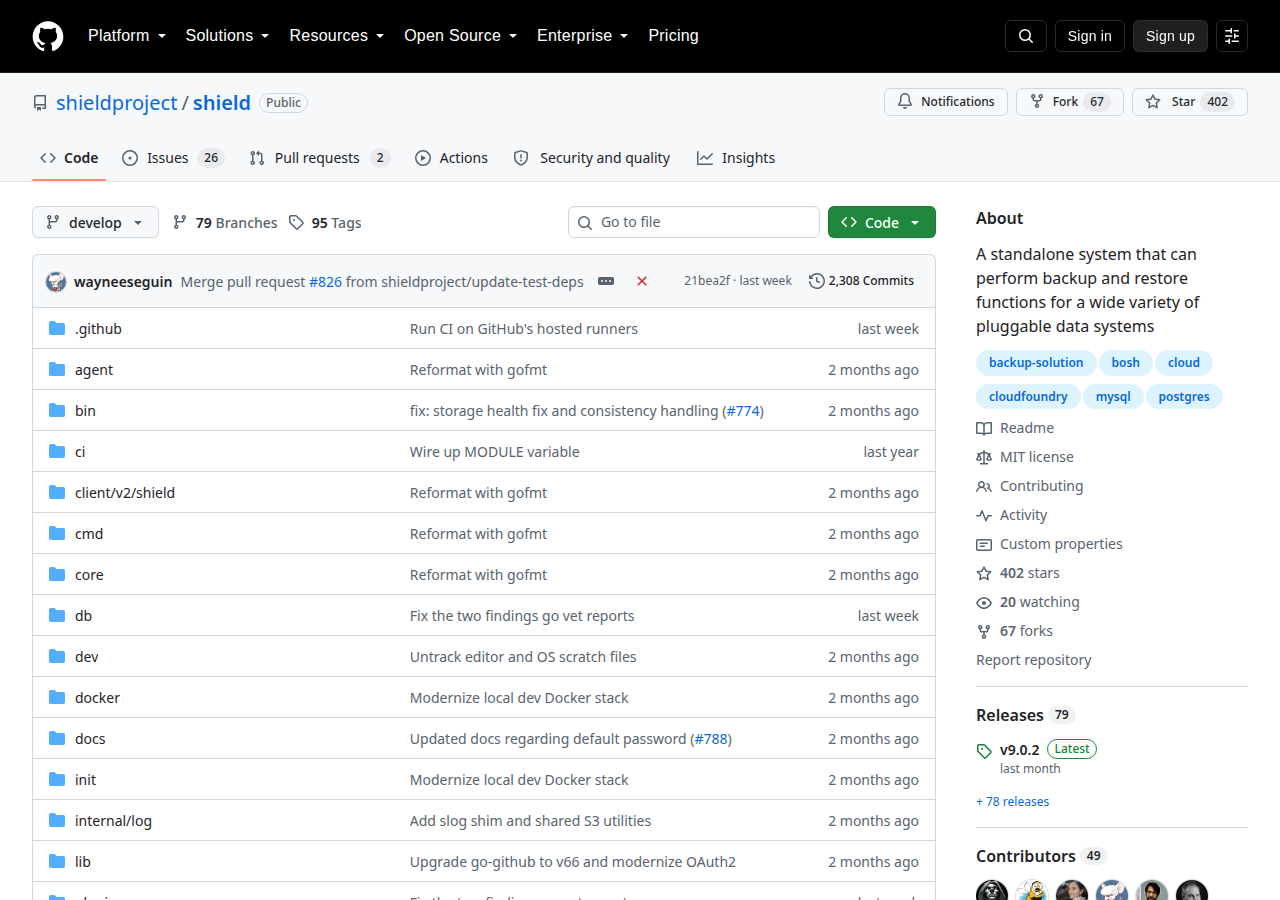Screen dimensions: 1280x900
Task: Switch to the Pull requests tab
Action: tap(319, 158)
